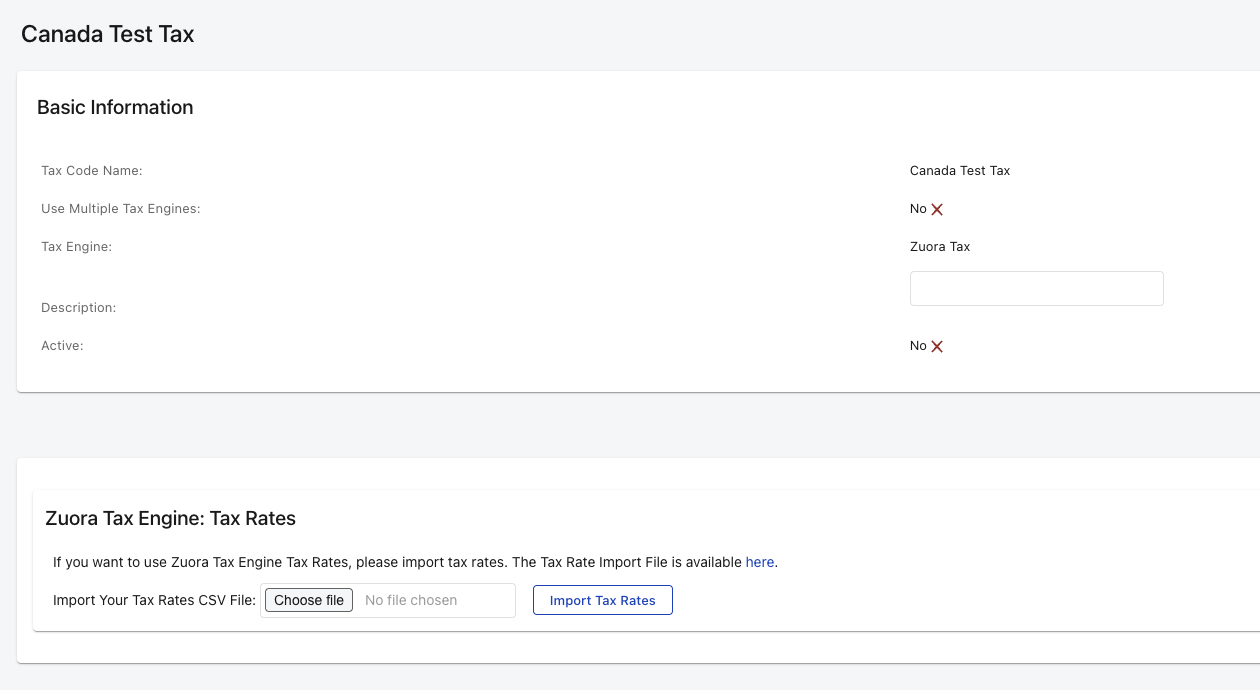Select the 'Canada Test Tax' page title
Screen dimensions: 1260x690
108,34
